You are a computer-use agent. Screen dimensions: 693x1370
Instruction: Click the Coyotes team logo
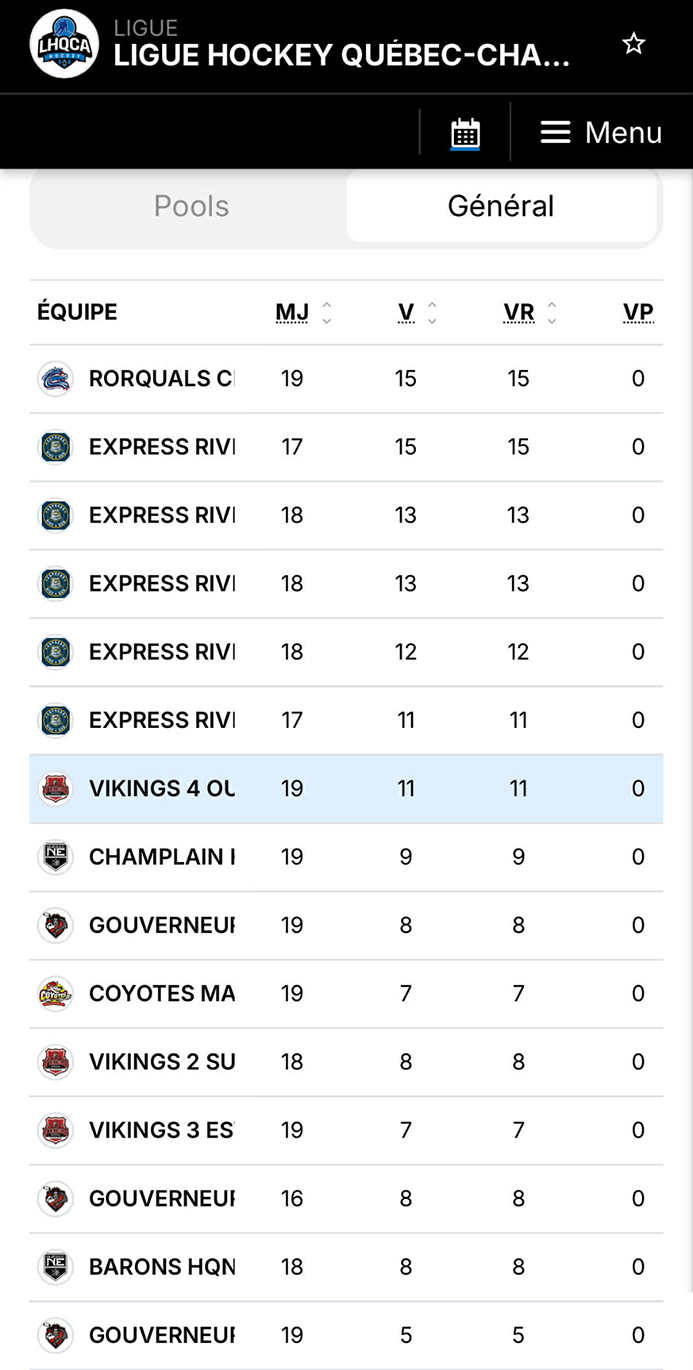[x=56, y=994]
